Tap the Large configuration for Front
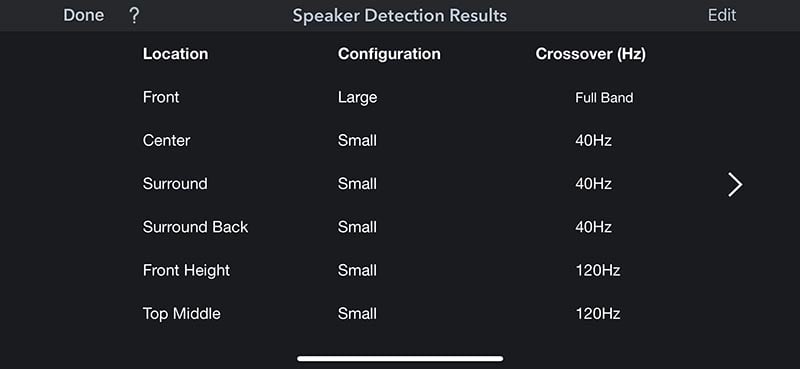This screenshot has width=800, height=369. (357, 97)
